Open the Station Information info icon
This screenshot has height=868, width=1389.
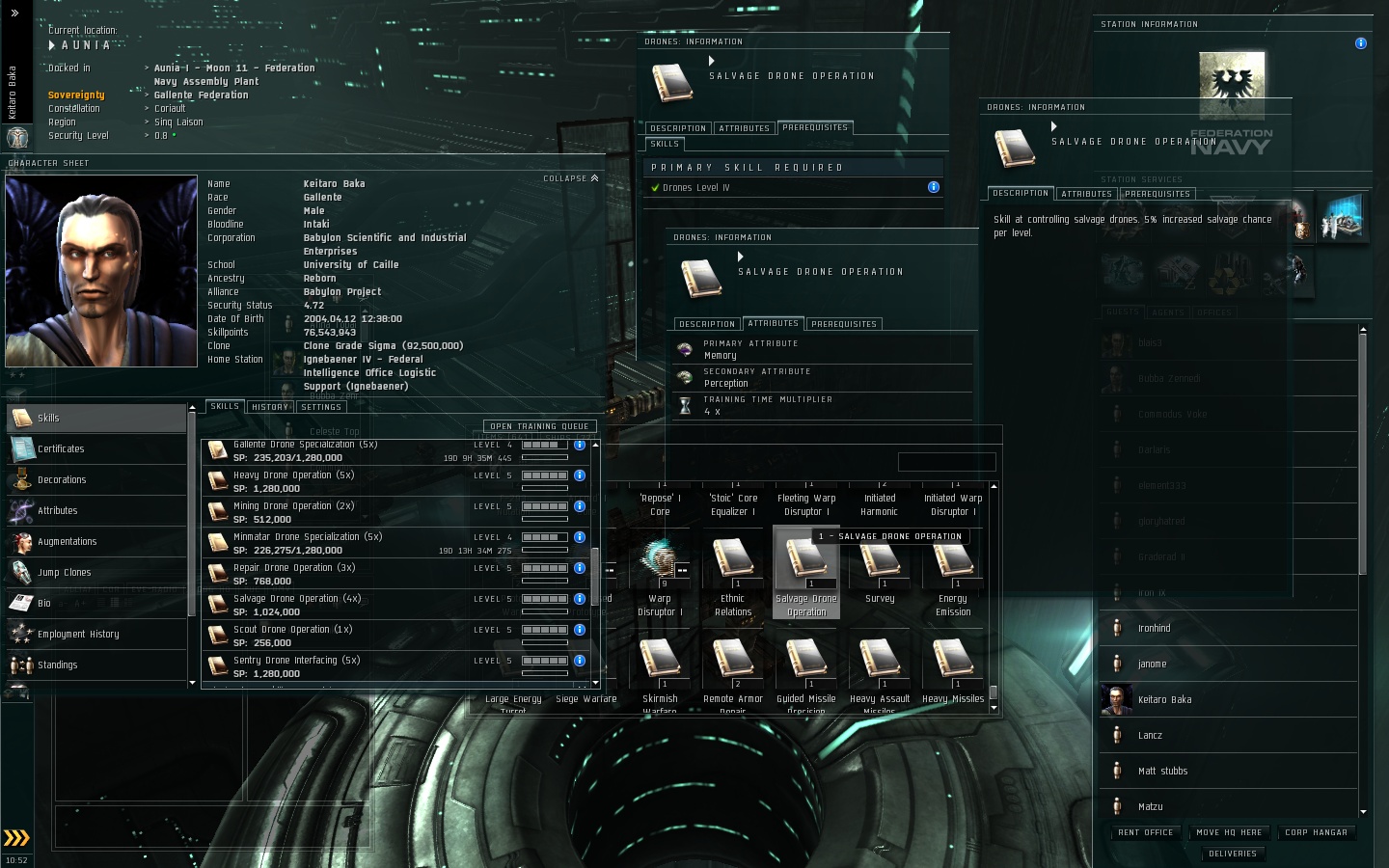point(1361,43)
